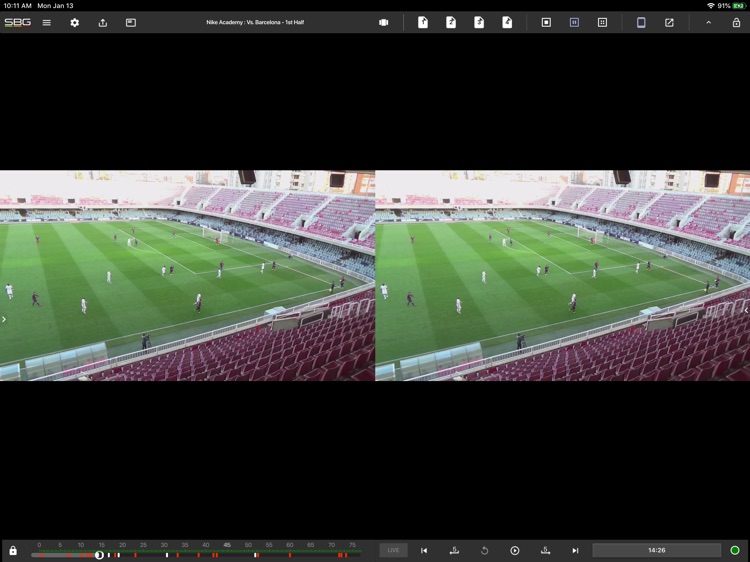Open the window layout icon

click(131, 22)
